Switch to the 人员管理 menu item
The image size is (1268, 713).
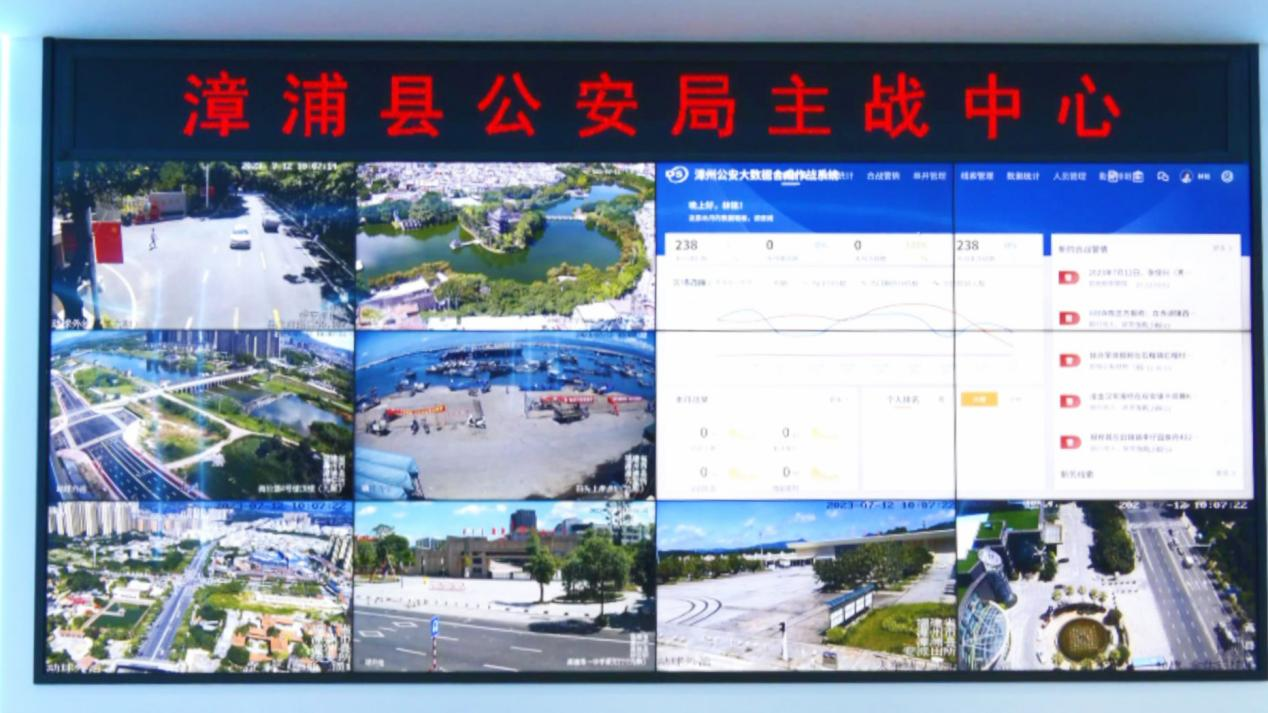click(x=1068, y=176)
